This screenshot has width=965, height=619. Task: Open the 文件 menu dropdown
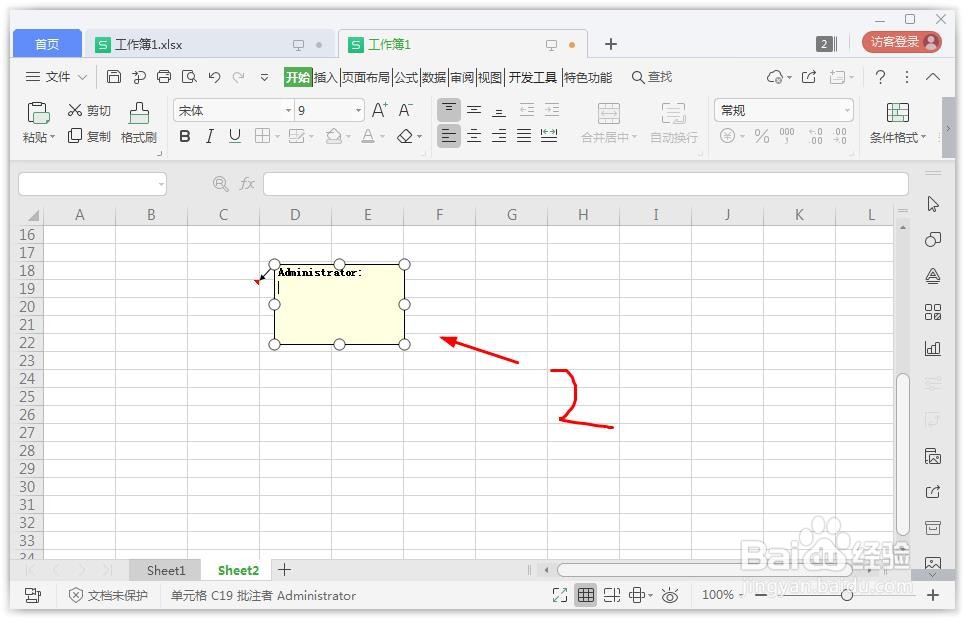click(56, 77)
